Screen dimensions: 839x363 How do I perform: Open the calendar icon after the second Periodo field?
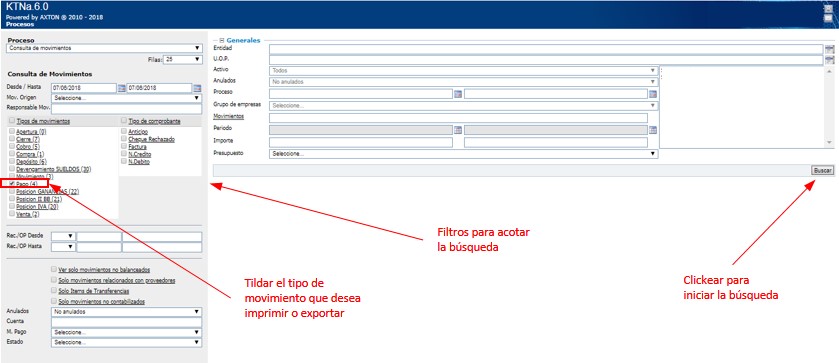pos(653,130)
